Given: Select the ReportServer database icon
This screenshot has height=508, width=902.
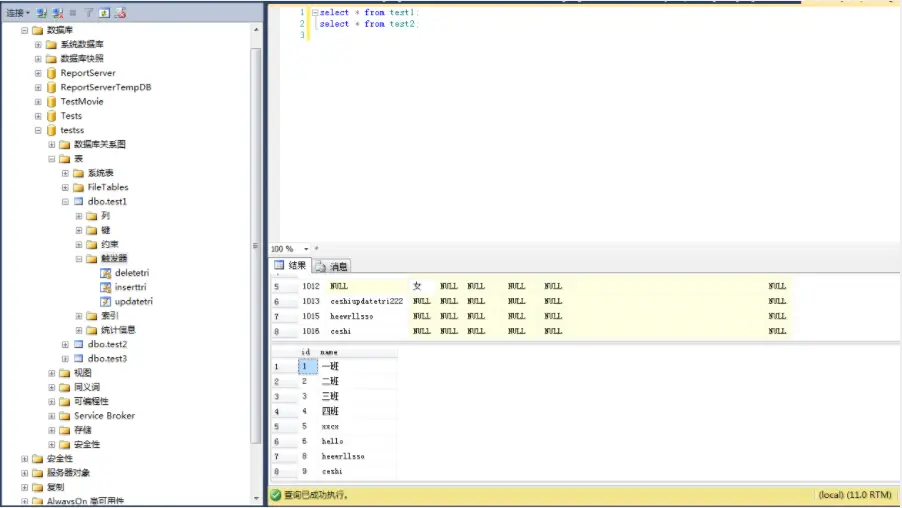Looking at the screenshot, I should 51,73.
